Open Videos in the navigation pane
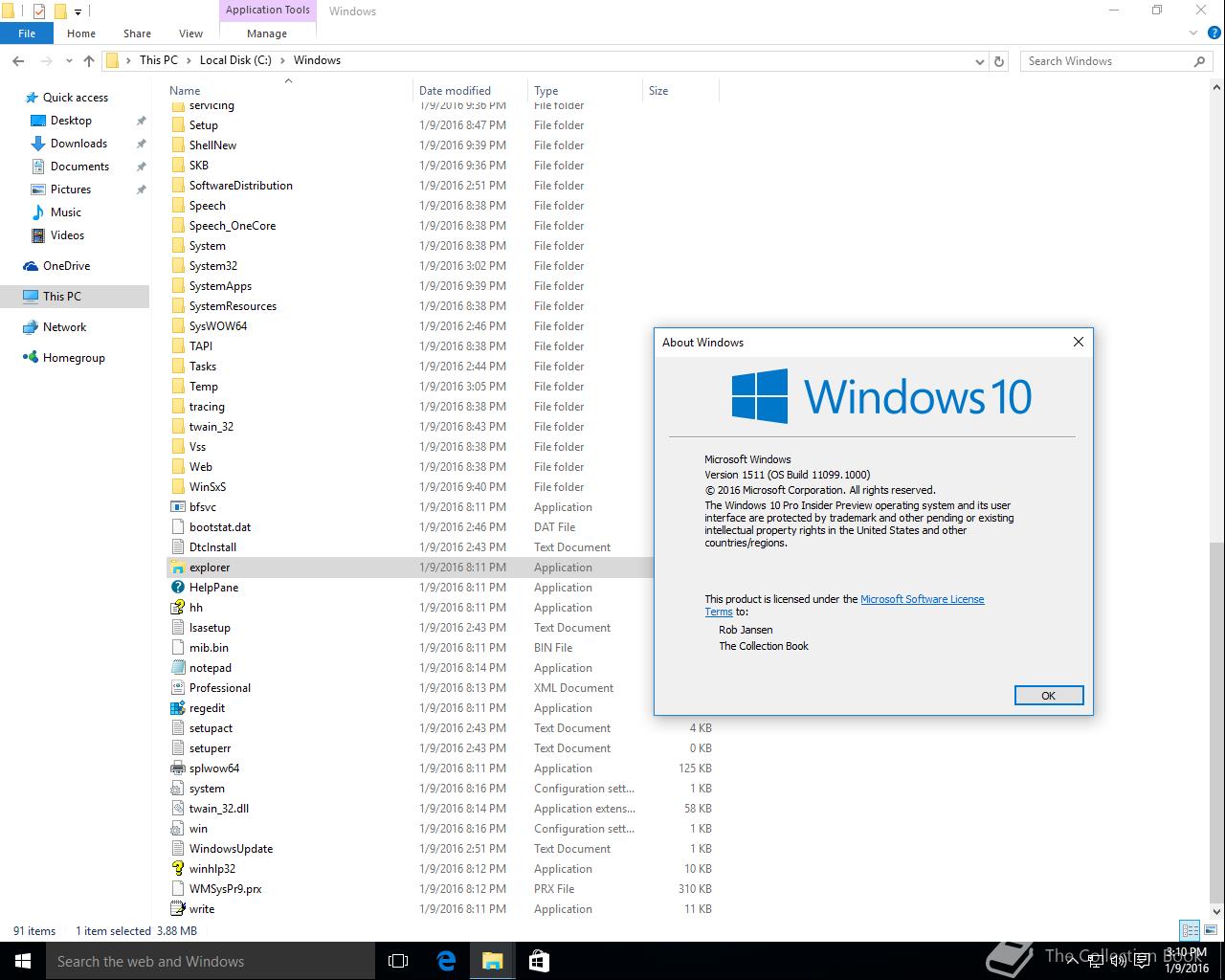 point(67,235)
